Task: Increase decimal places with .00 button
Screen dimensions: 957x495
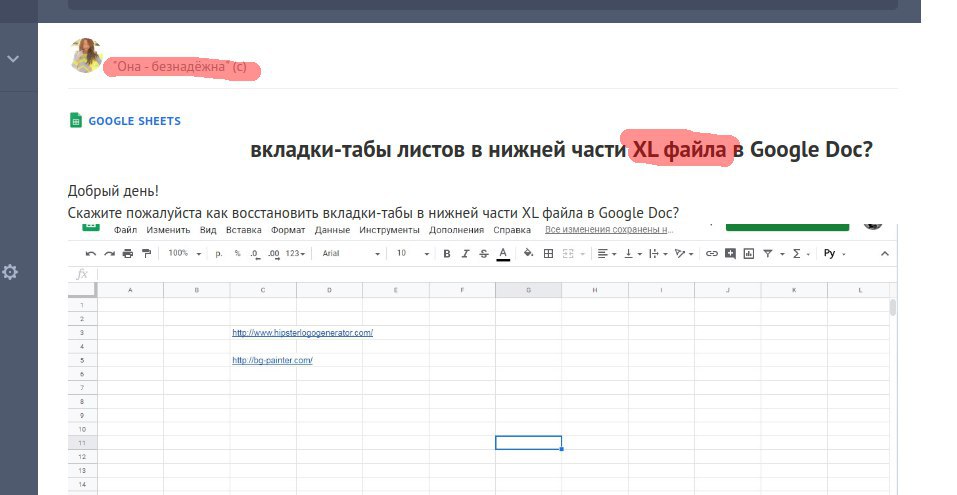Action: point(274,254)
